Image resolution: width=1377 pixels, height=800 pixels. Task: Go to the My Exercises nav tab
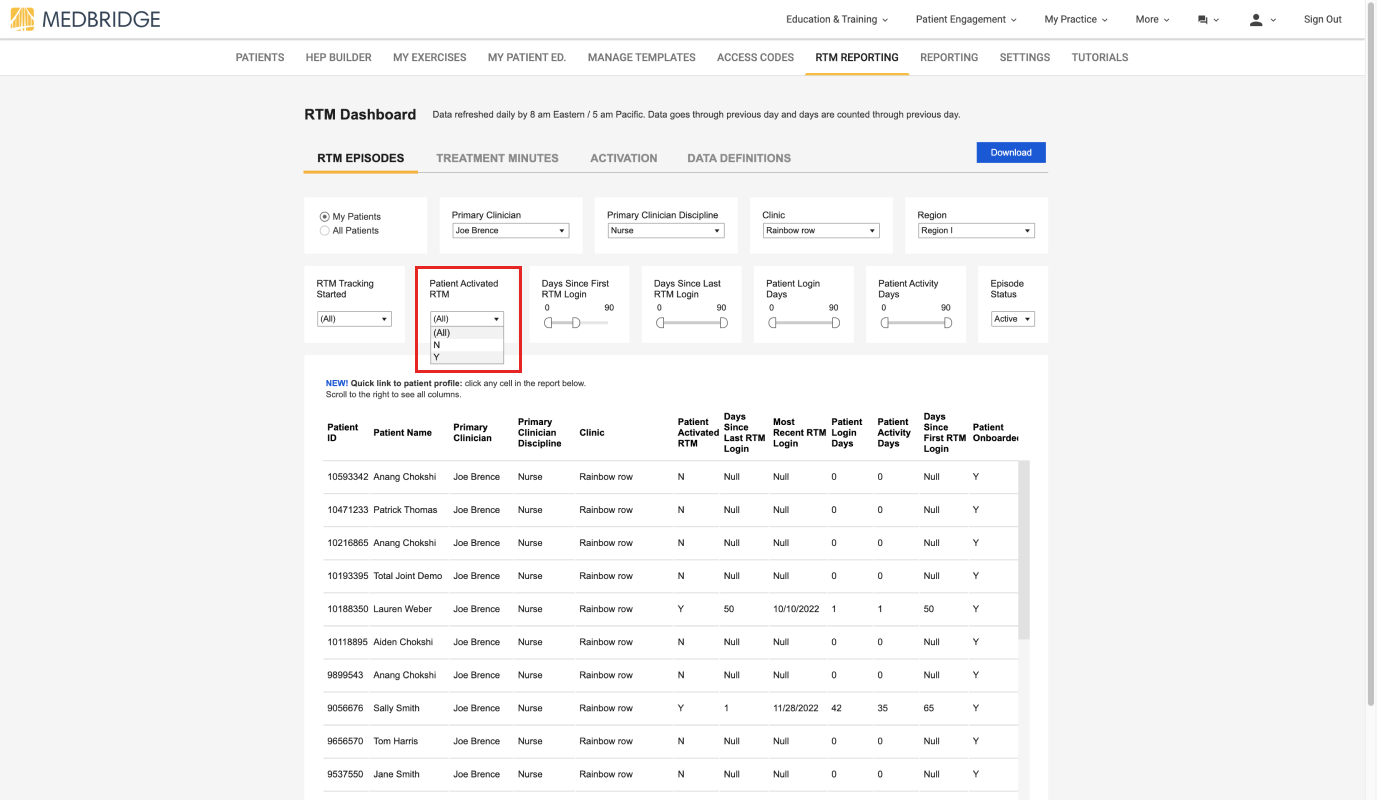(430, 58)
